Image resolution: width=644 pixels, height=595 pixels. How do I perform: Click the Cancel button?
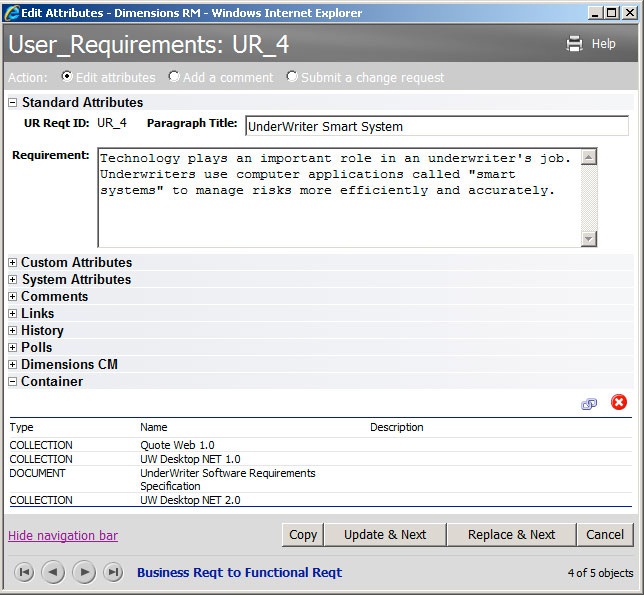coord(605,535)
